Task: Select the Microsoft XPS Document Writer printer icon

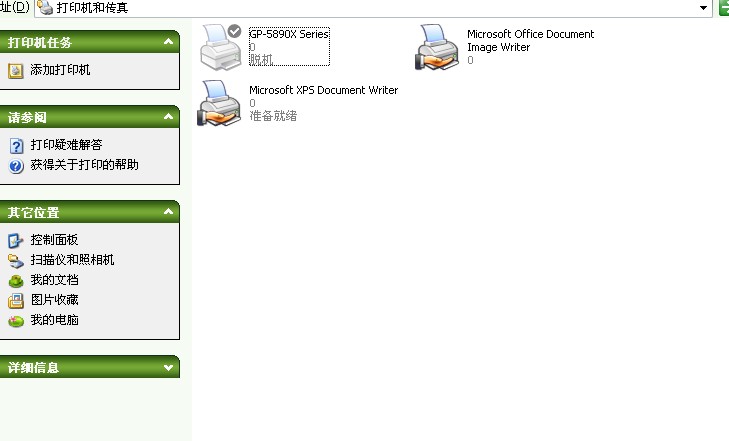Action: 219,103
